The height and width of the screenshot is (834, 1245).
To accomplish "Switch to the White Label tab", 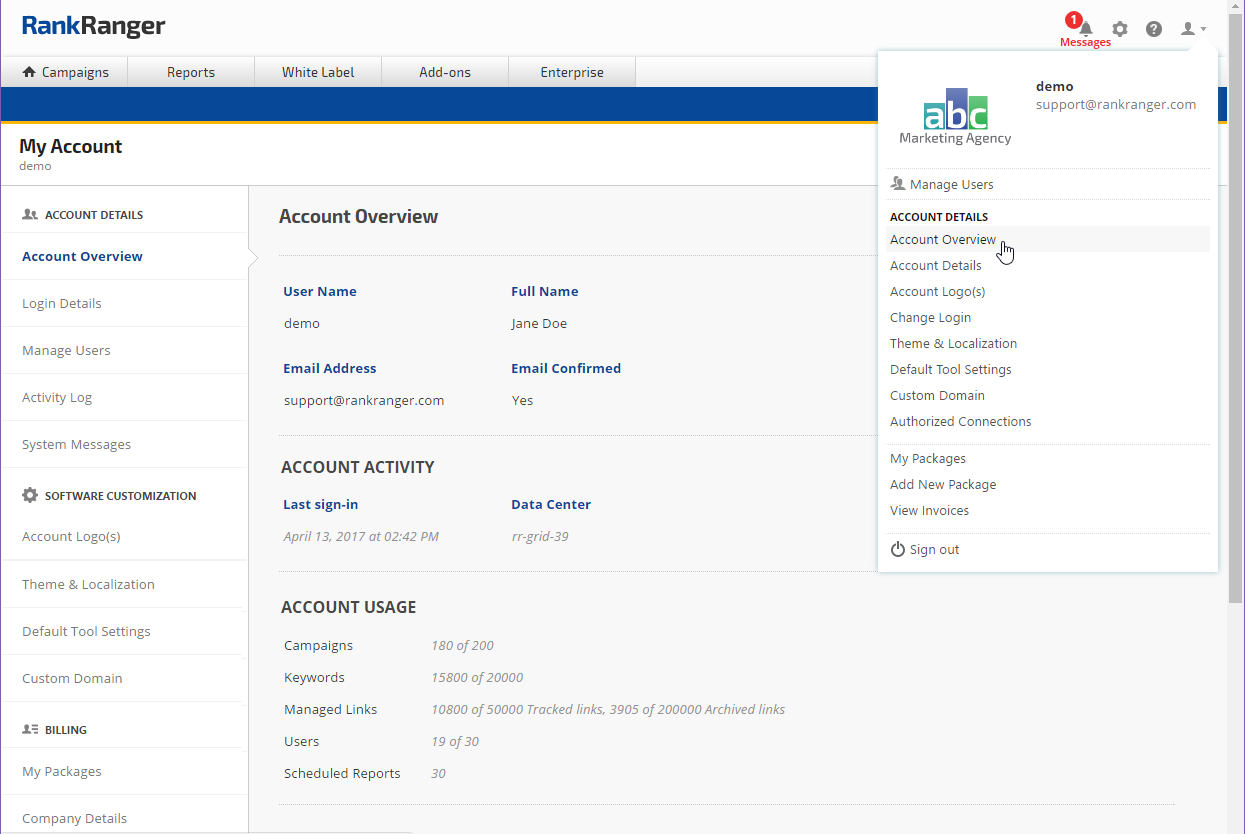I will point(318,72).
